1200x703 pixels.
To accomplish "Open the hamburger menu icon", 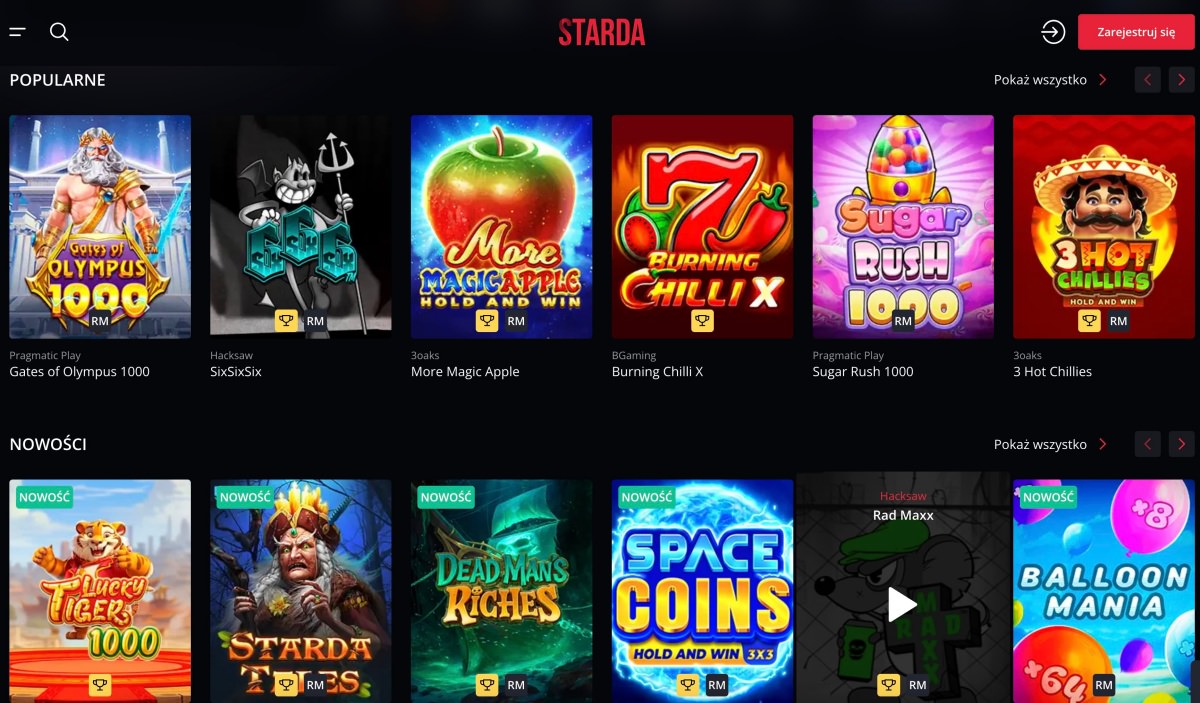I will point(18,32).
